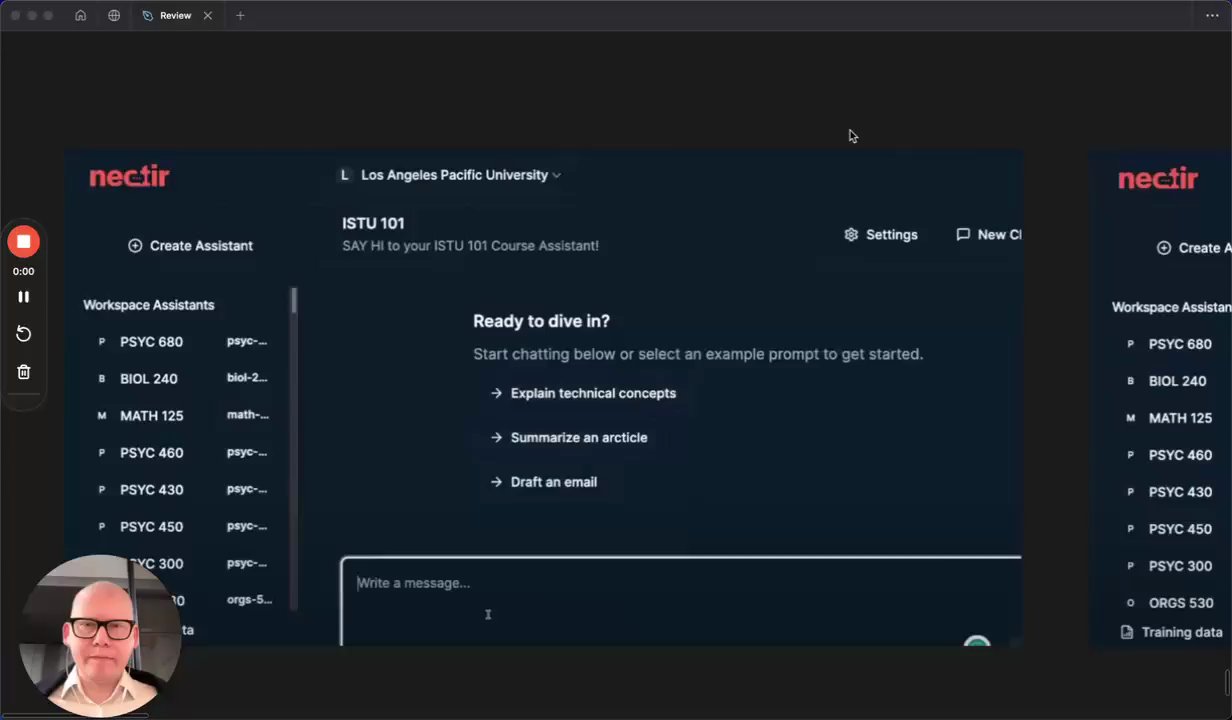The image size is (1232, 720).
Task: Click the SAY HI to your ISTU 101 subtitle
Action: (x=470, y=245)
